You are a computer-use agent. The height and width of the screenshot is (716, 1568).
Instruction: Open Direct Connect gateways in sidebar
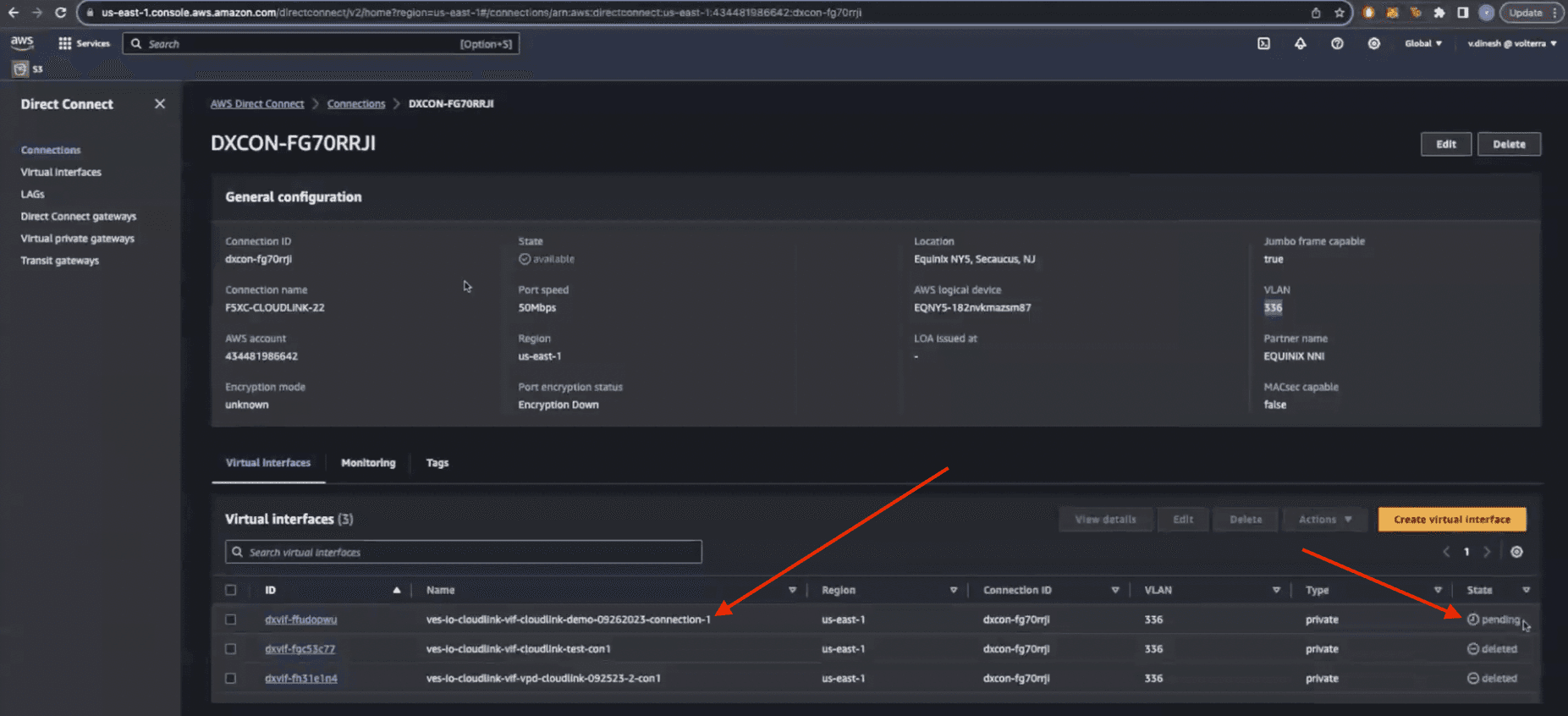click(79, 217)
